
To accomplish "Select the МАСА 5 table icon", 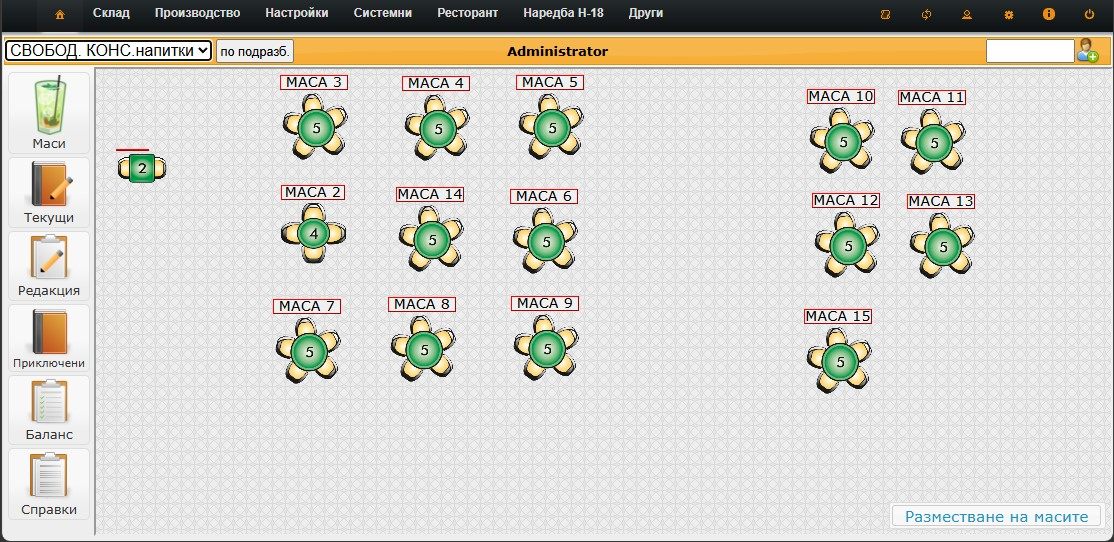I will tap(551, 128).
